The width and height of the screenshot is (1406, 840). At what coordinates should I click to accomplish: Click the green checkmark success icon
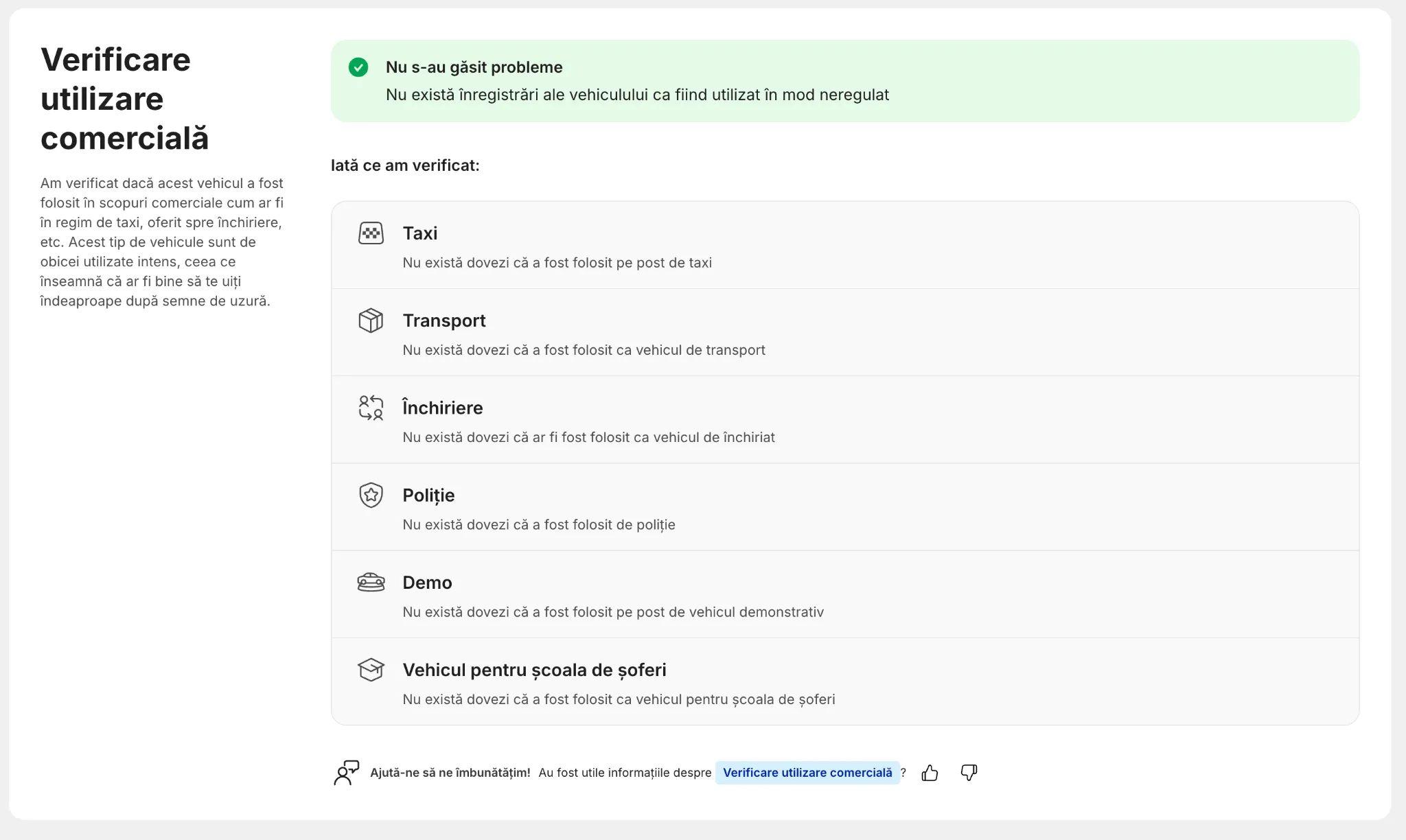click(358, 67)
